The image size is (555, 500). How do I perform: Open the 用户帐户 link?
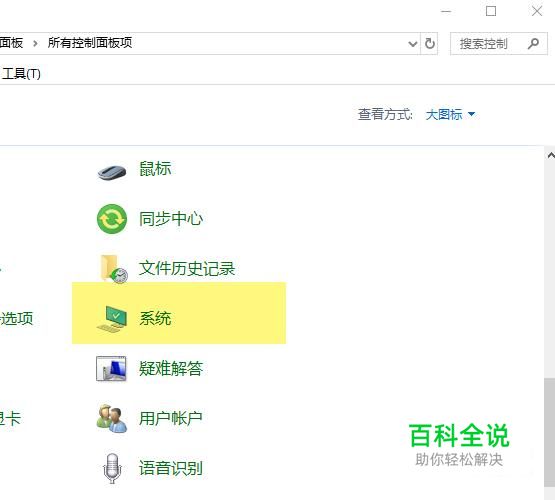click(x=171, y=418)
